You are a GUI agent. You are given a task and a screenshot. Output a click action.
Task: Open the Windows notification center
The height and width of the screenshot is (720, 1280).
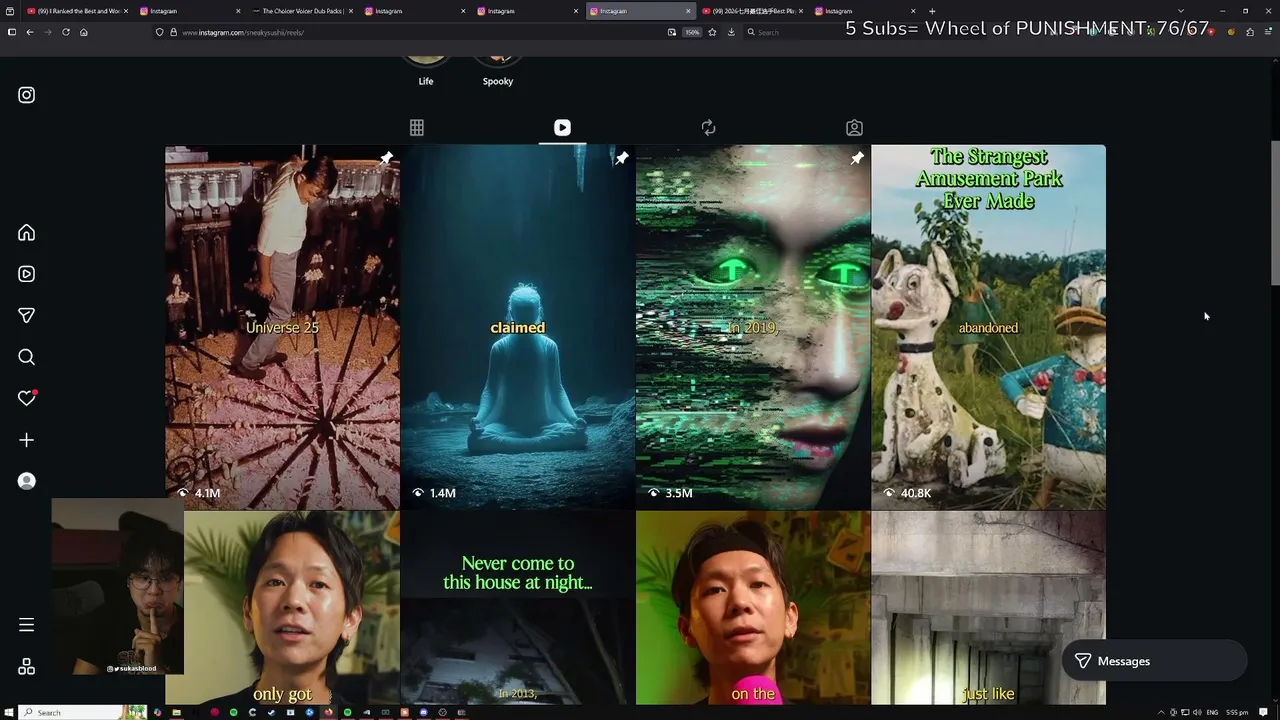pos(1264,712)
